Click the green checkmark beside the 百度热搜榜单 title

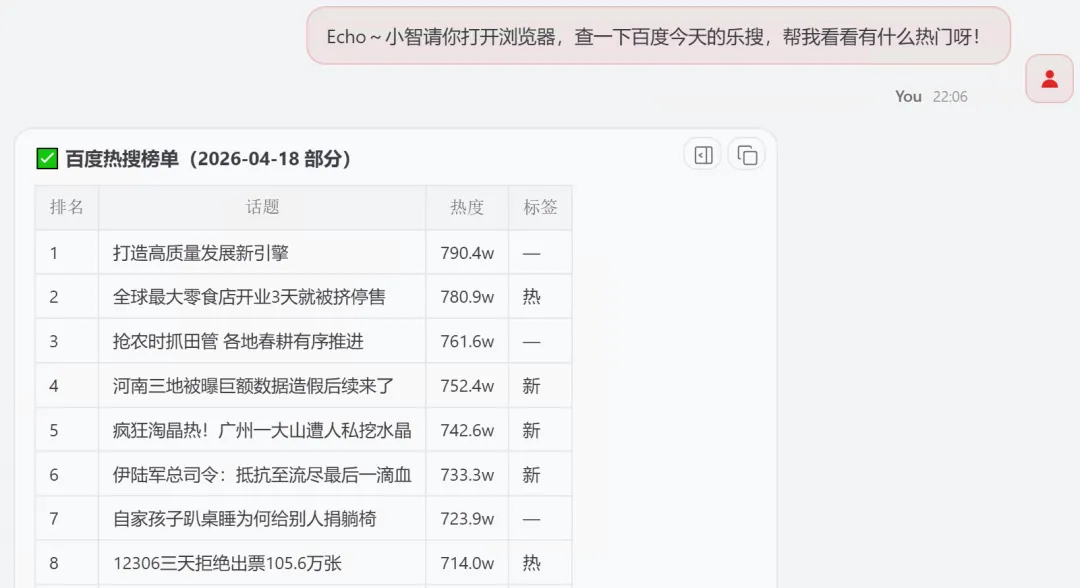tap(47, 158)
